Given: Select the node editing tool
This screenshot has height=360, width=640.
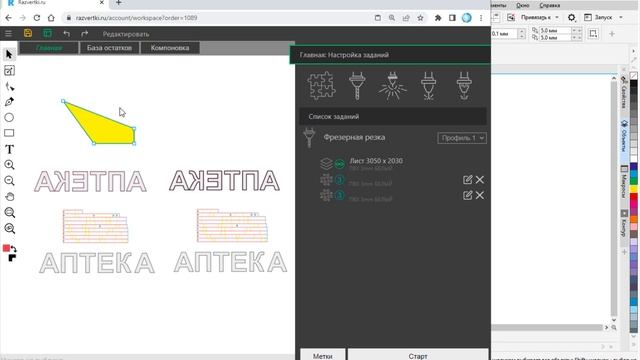Looking at the screenshot, I should pos(9,86).
